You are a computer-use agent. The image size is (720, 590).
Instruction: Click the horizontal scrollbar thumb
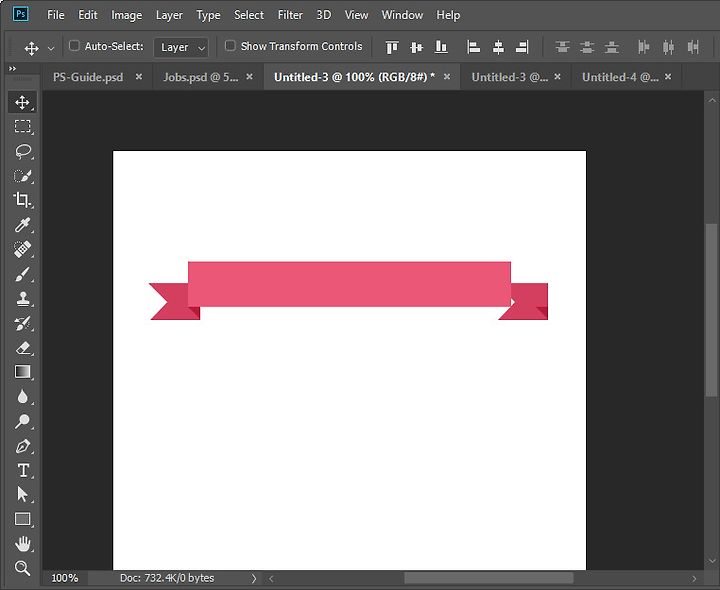pyautogui.click(x=488, y=578)
